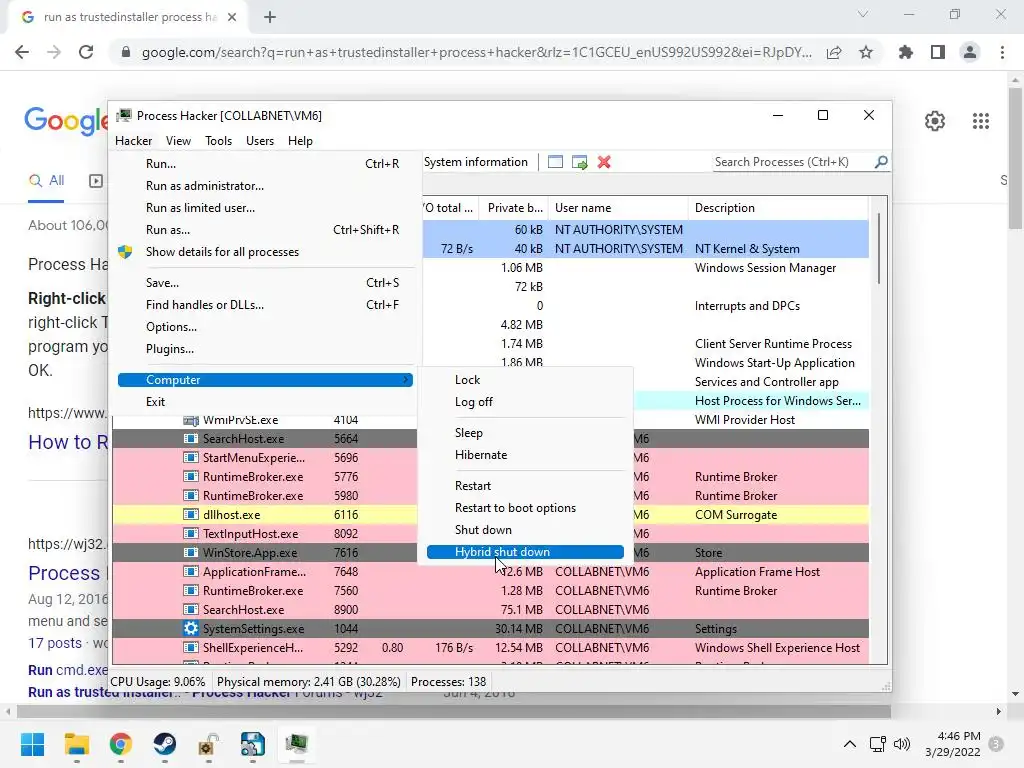Click the Process Hacker window toolbar icon
Image resolution: width=1024 pixels, height=768 pixels.
click(555, 162)
